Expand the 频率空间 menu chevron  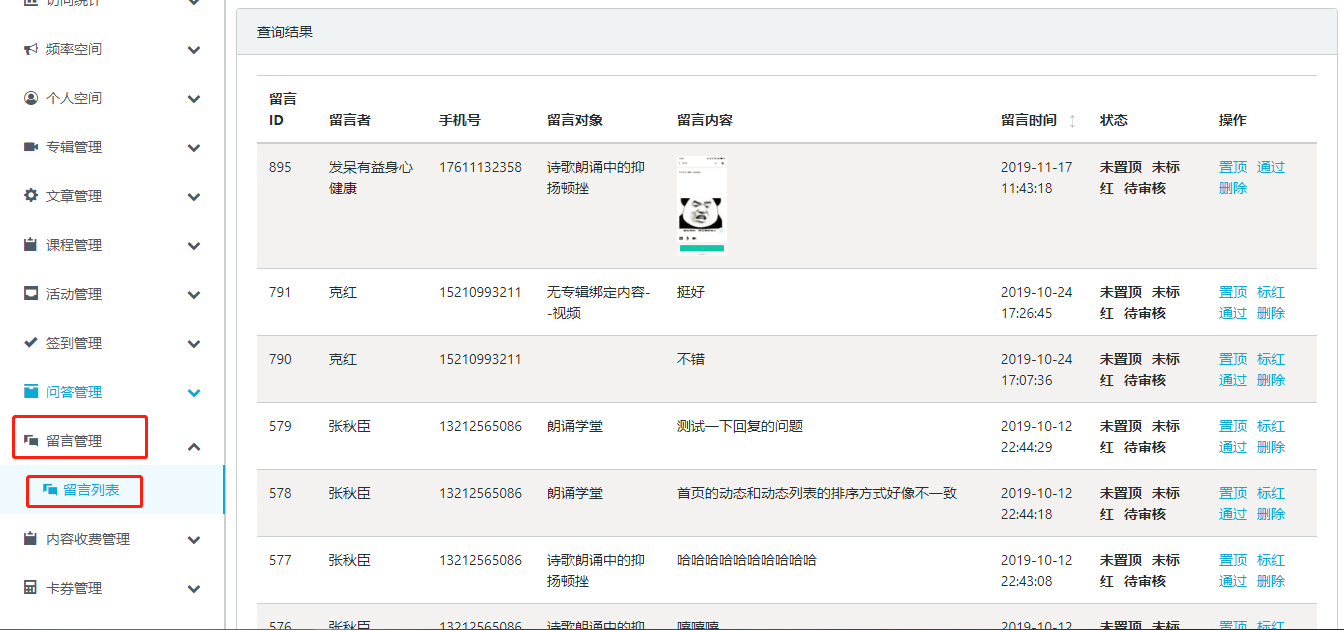click(194, 50)
